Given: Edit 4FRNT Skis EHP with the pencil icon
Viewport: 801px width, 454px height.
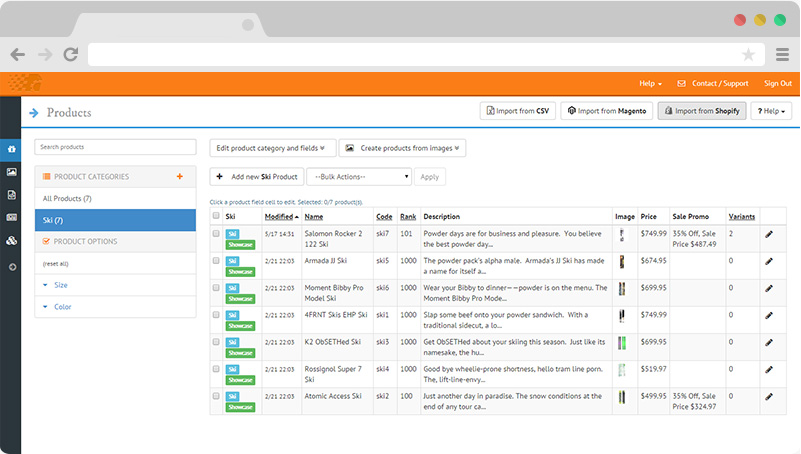Looking at the screenshot, I should 769,316.
